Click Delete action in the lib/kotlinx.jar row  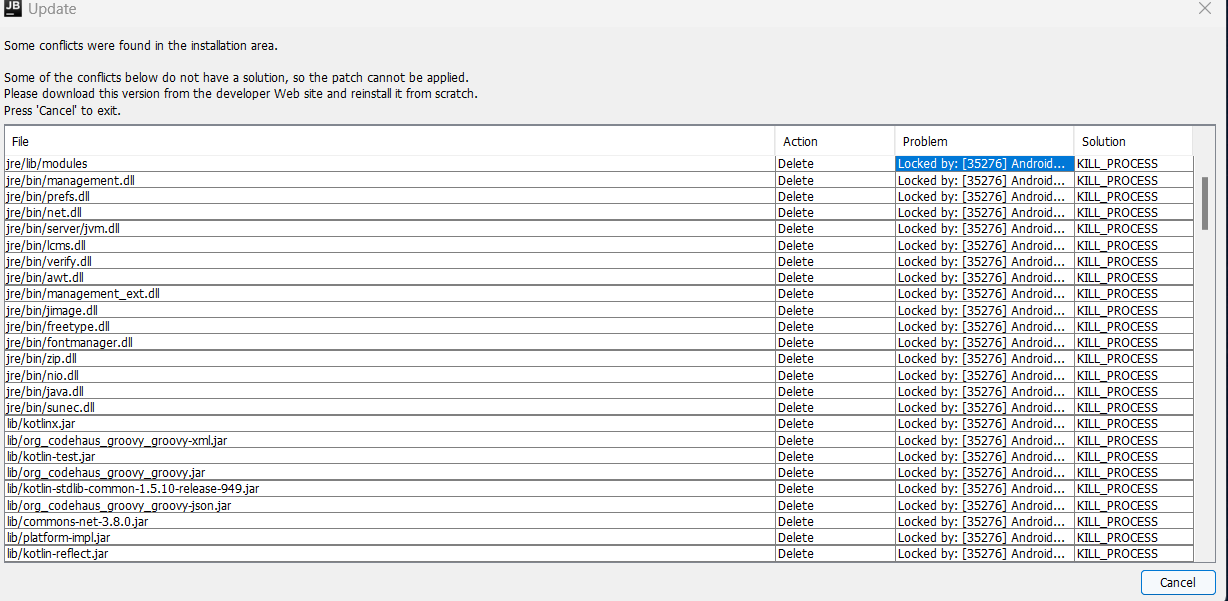pyautogui.click(x=835, y=423)
